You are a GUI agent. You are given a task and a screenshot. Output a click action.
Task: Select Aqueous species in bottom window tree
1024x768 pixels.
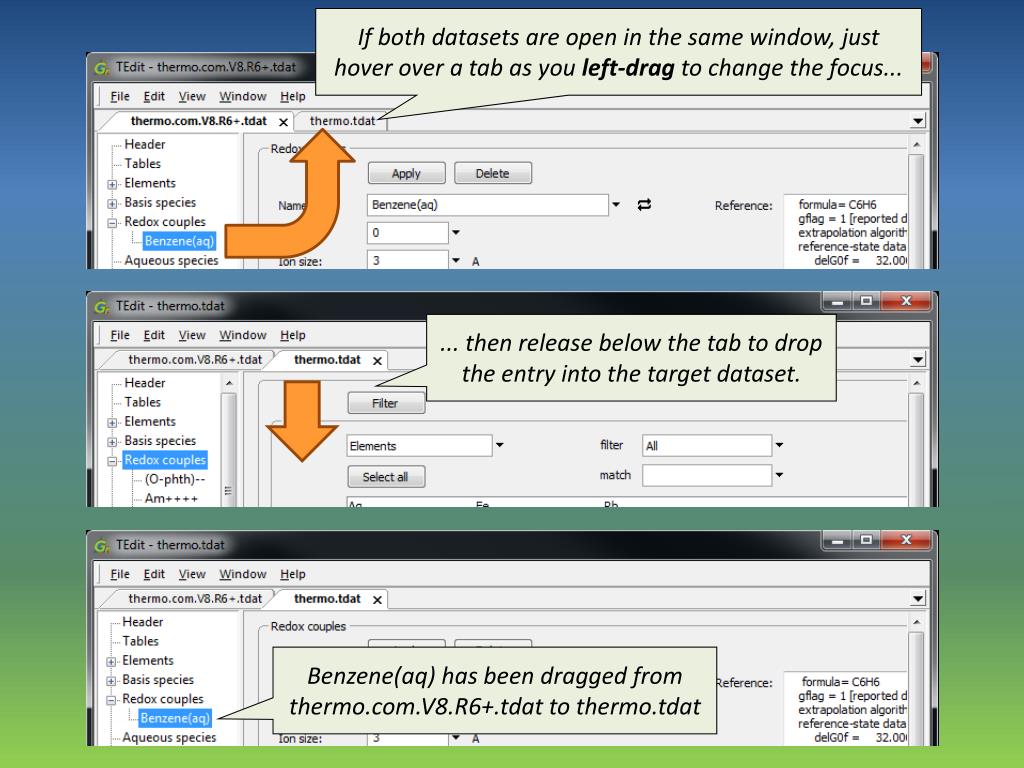coord(168,737)
